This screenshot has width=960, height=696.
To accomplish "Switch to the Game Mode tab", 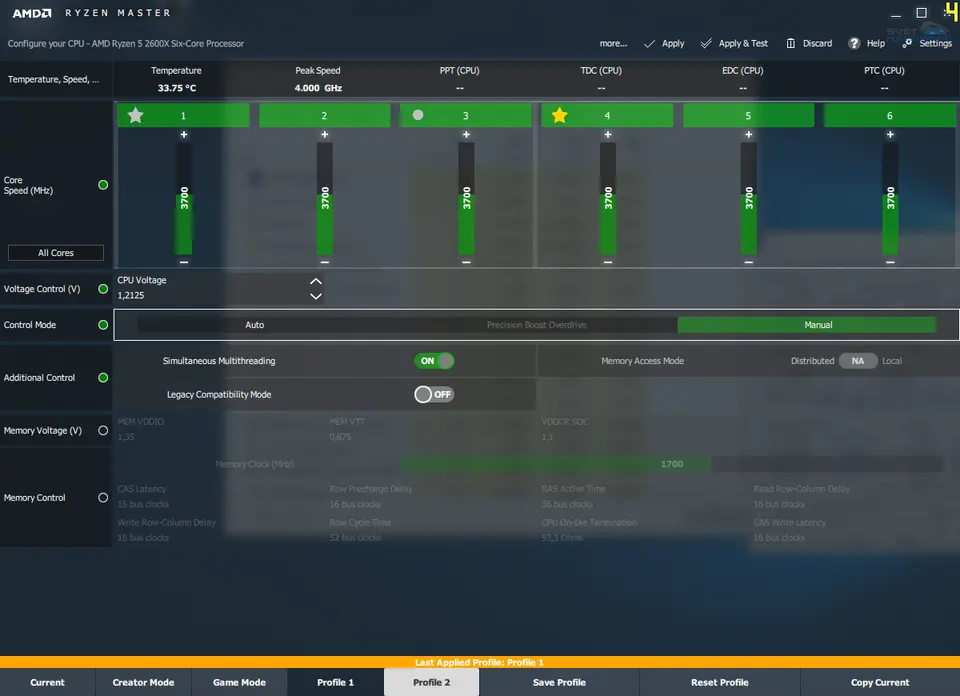I will pos(239,682).
